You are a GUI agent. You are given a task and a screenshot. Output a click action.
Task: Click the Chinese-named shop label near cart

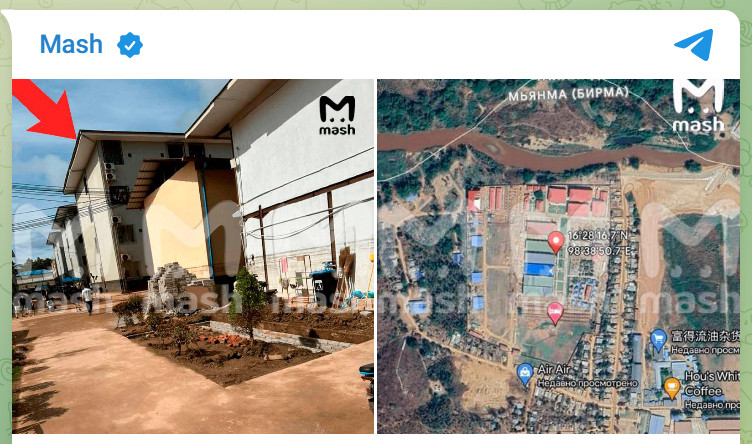click(x=705, y=336)
